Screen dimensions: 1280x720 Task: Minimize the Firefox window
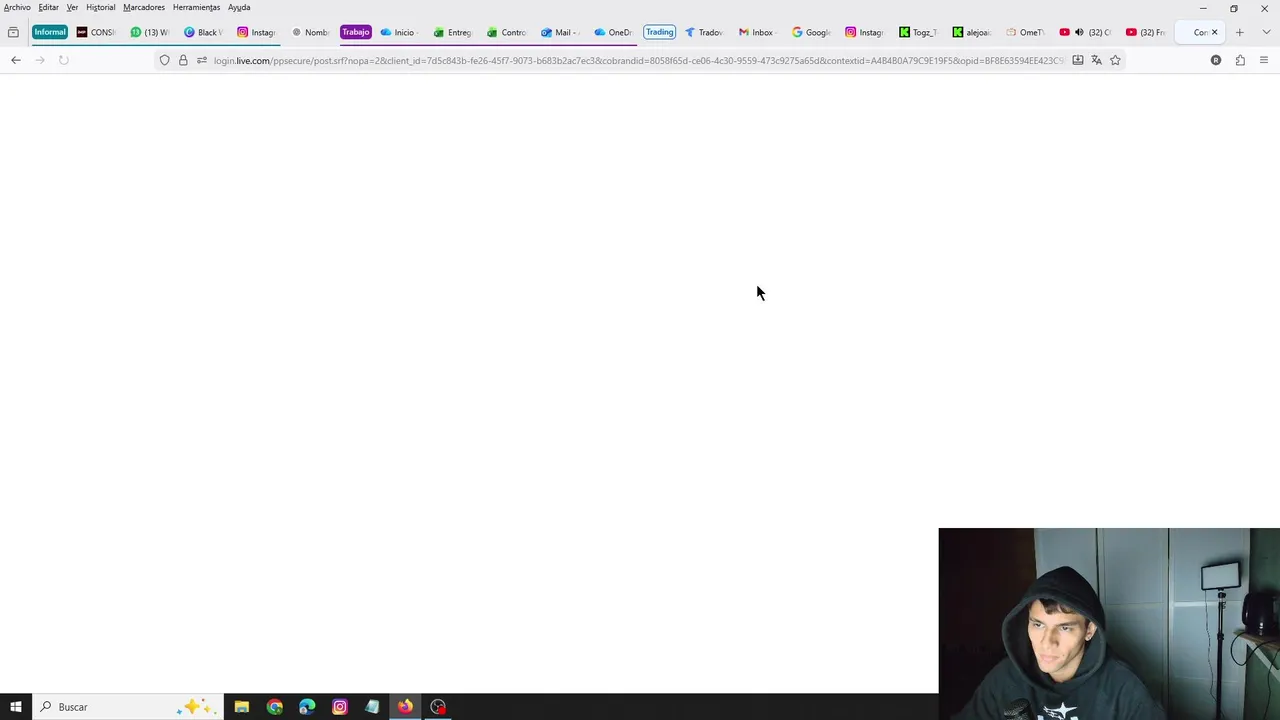[x=1203, y=8]
